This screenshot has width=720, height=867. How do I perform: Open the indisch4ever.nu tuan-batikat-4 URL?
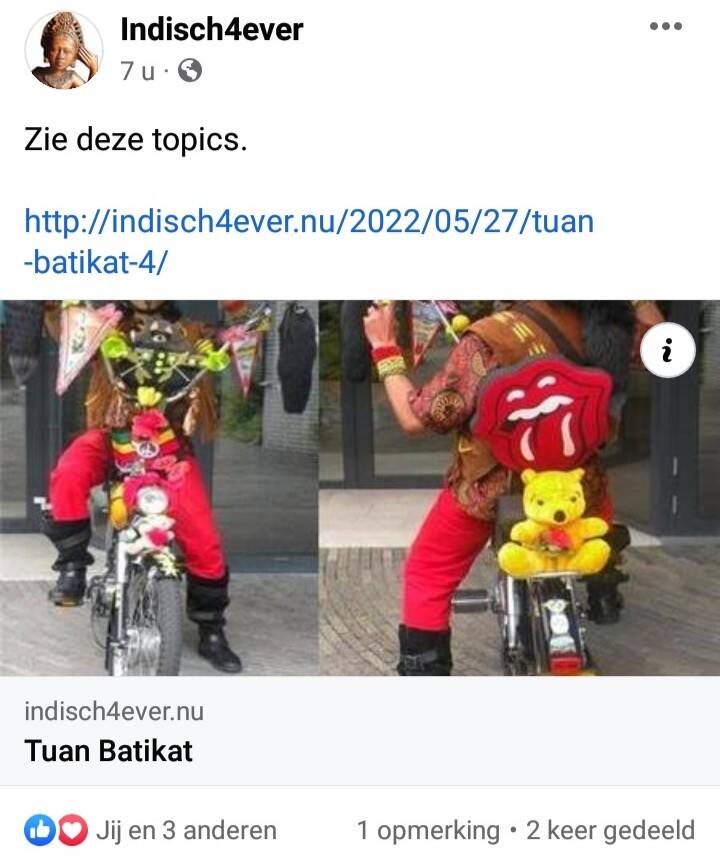[x=309, y=242]
